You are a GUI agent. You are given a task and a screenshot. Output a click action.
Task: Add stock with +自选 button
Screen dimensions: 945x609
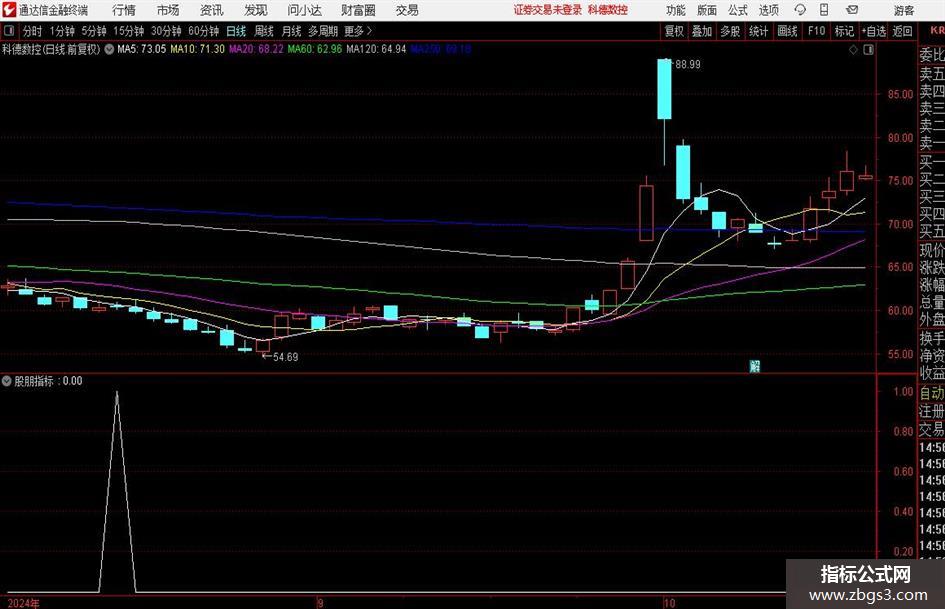873,31
